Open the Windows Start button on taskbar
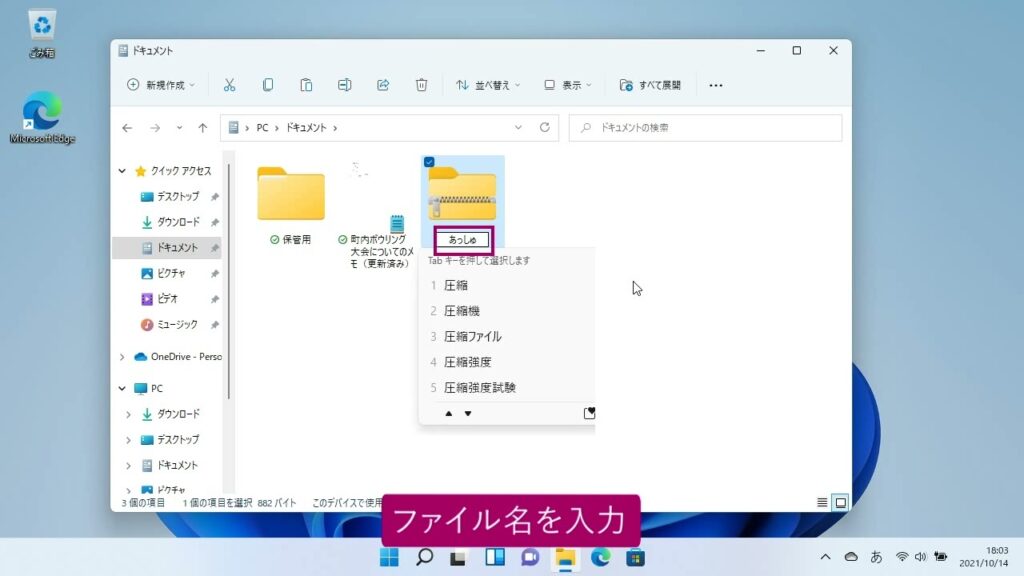The height and width of the screenshot is (576, 1024). (x=388, y=557)
